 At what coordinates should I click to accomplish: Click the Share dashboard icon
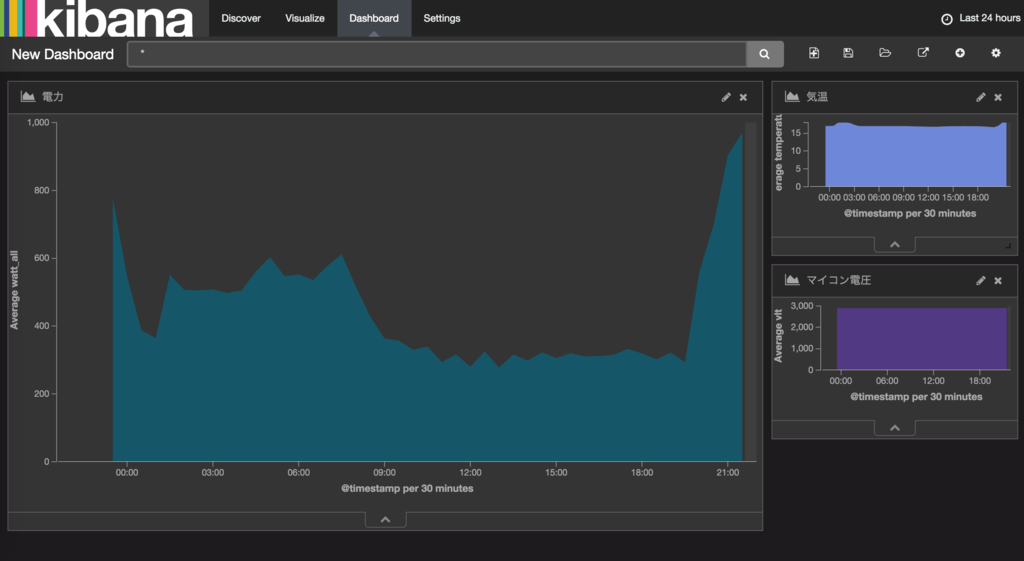923,53
